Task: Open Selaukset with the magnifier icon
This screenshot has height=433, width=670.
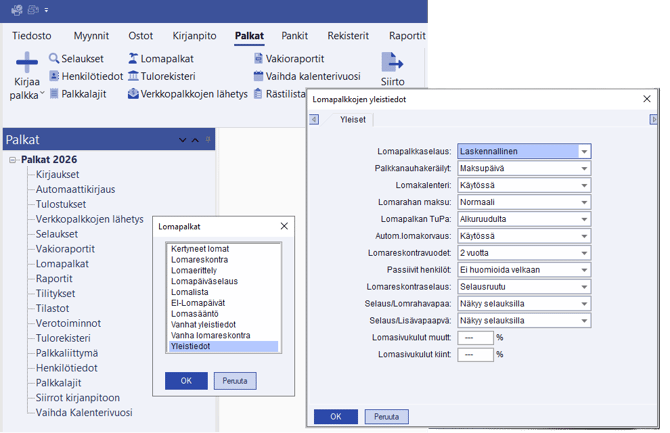Action: click(53, 59)
